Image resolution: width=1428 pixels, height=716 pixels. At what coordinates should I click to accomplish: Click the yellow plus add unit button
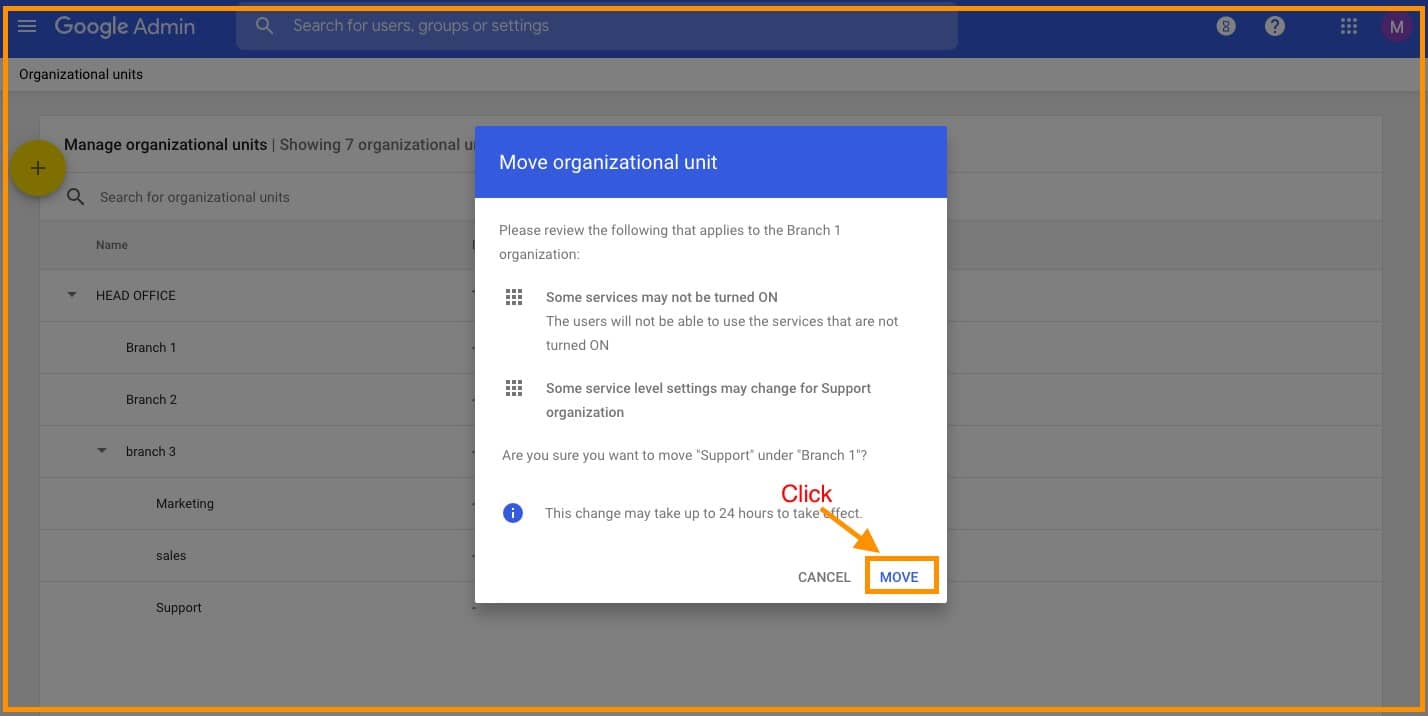tap(37, 169)
